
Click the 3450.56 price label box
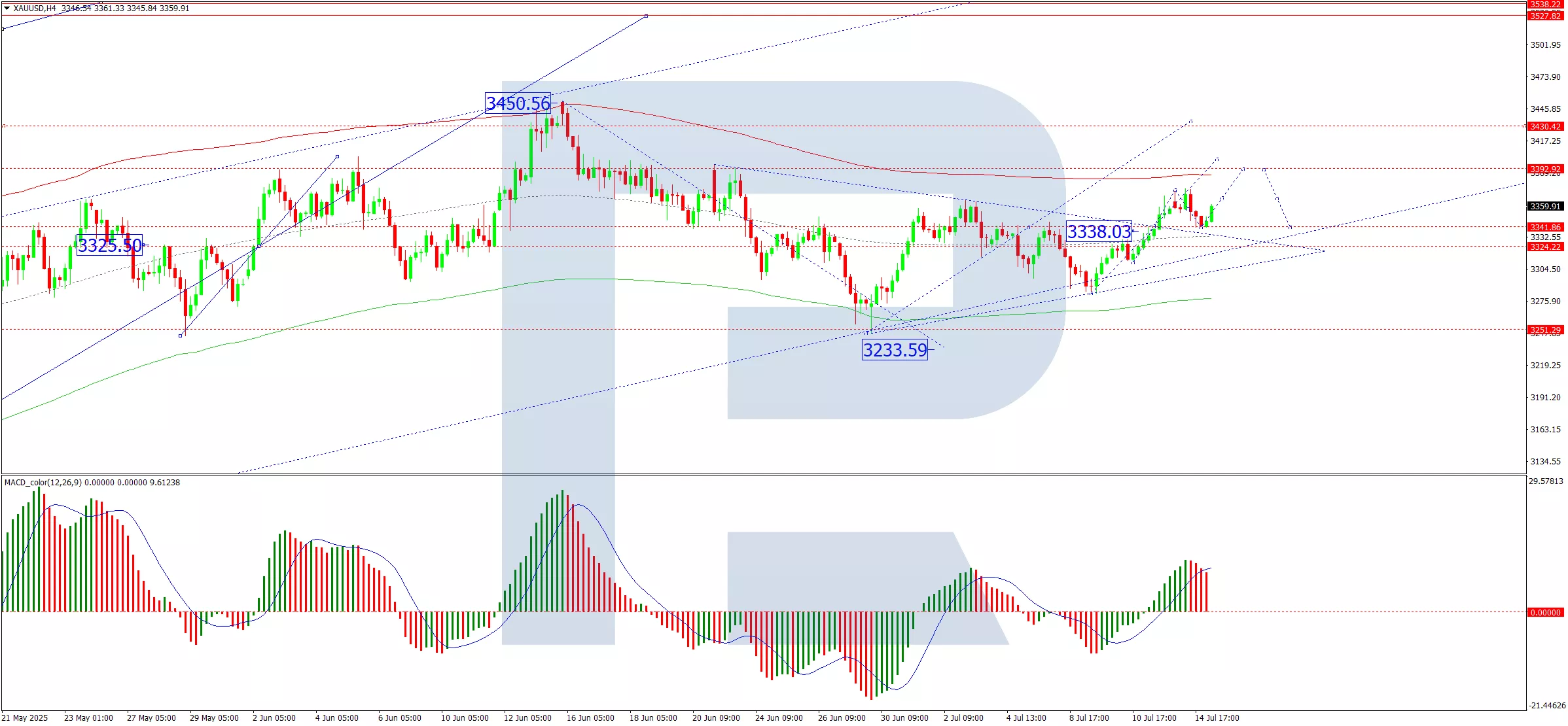pyautogui.click(x=518, y=103)
